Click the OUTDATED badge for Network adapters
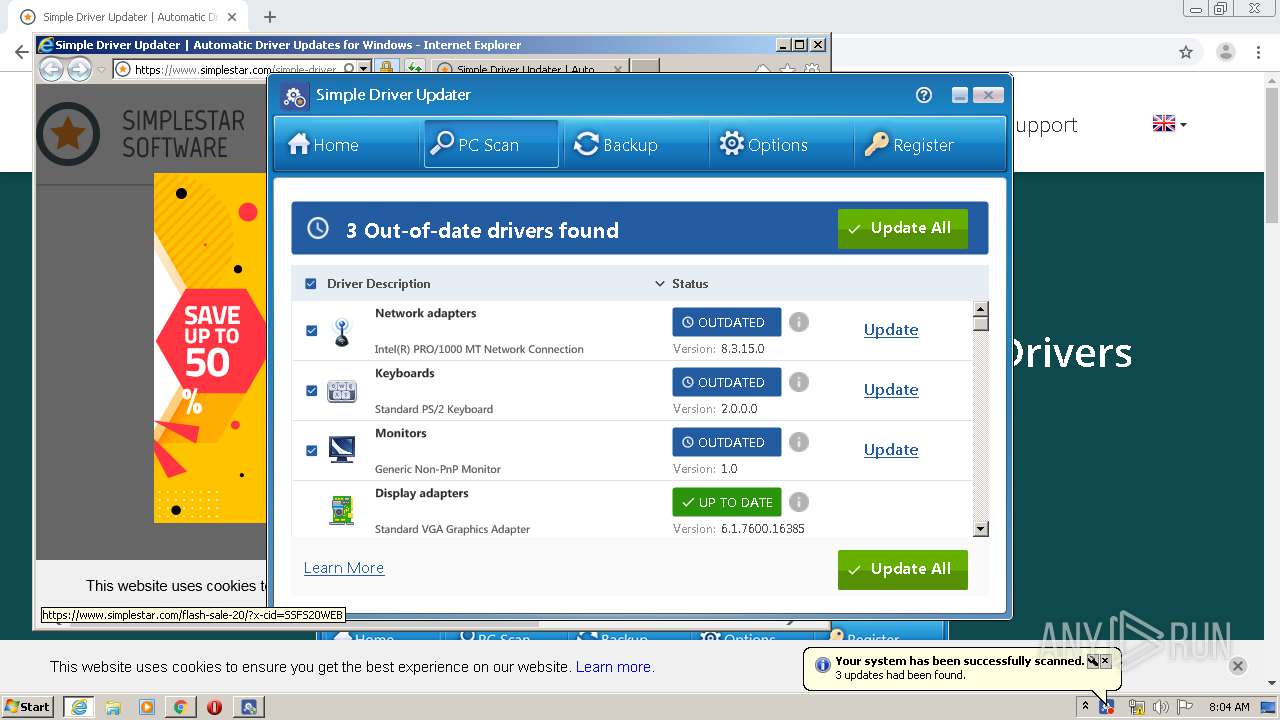1280x720 pixels. tap(727, 322)
